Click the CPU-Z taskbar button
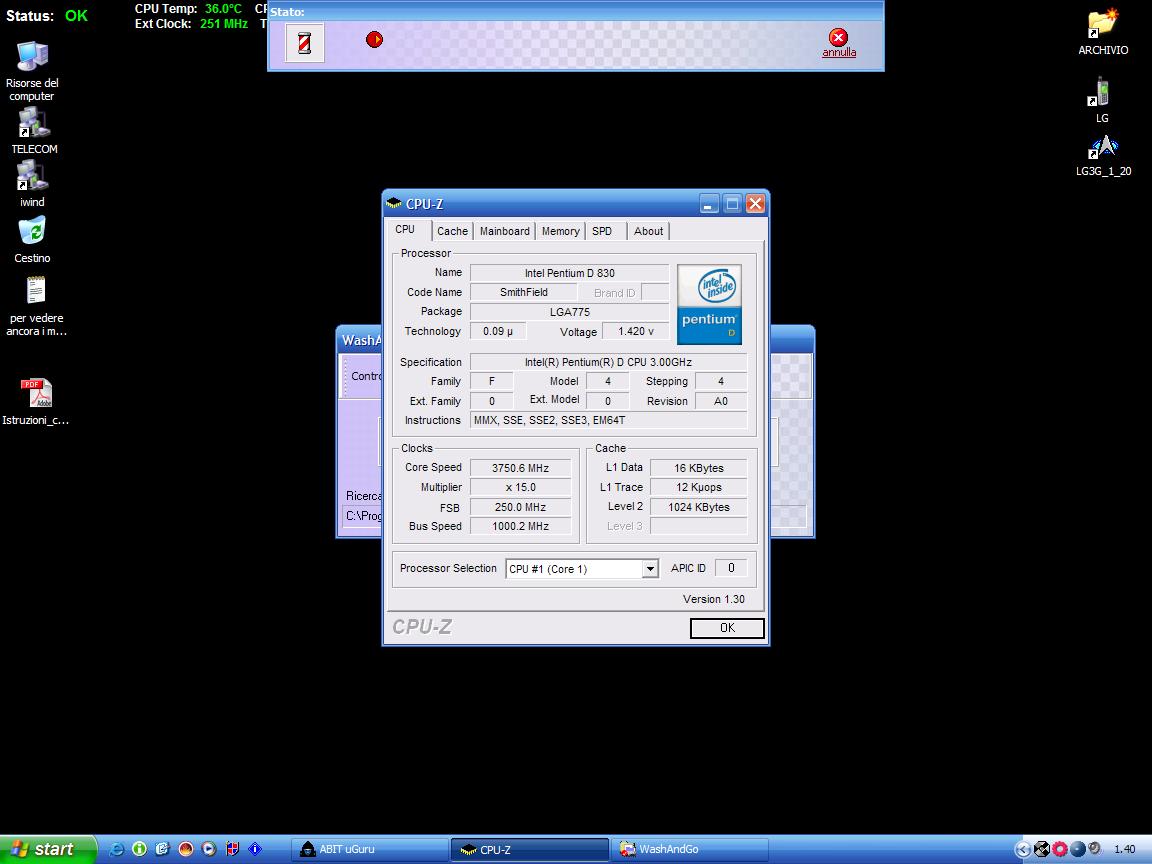 coord(530,849)
